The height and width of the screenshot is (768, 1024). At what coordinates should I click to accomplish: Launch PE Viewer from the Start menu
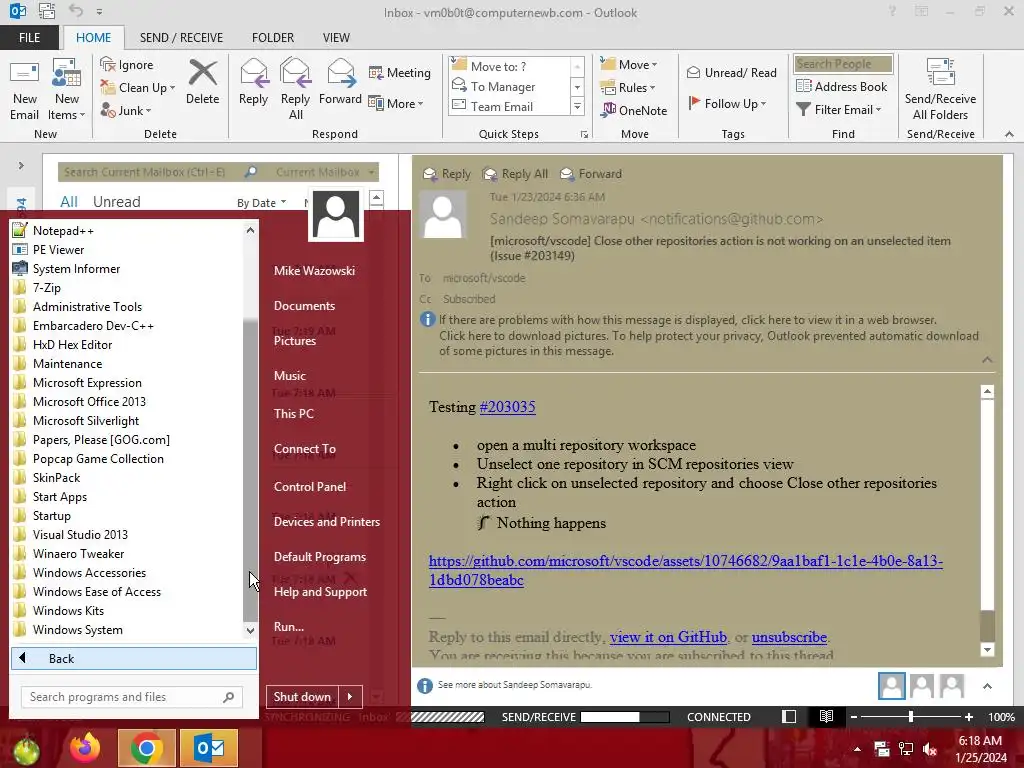[x=58, y=249]
